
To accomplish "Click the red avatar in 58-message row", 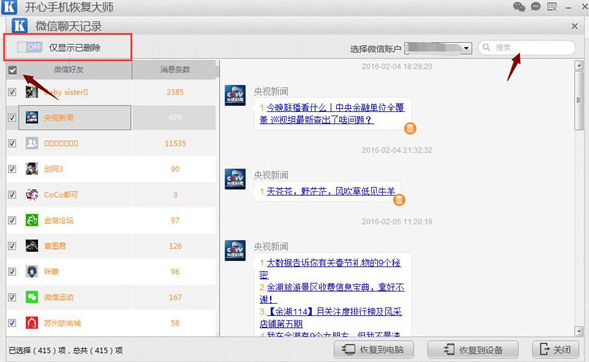I will (x=32, y=323).
